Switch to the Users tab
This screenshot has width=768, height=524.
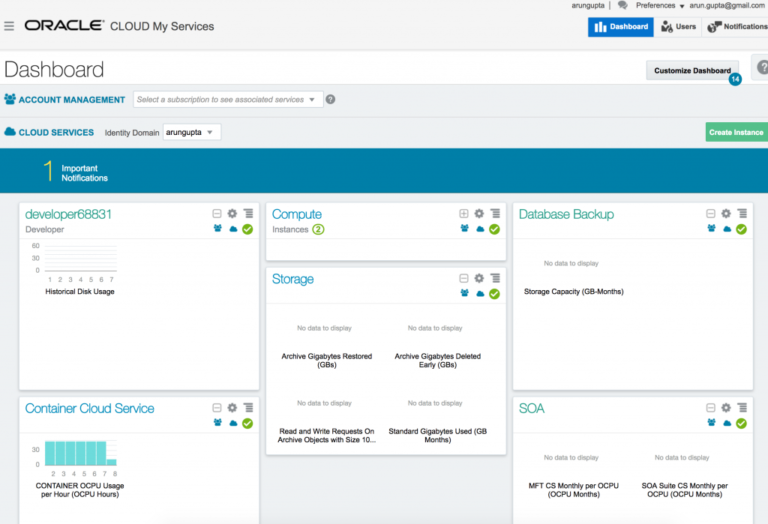coord(678,26)
